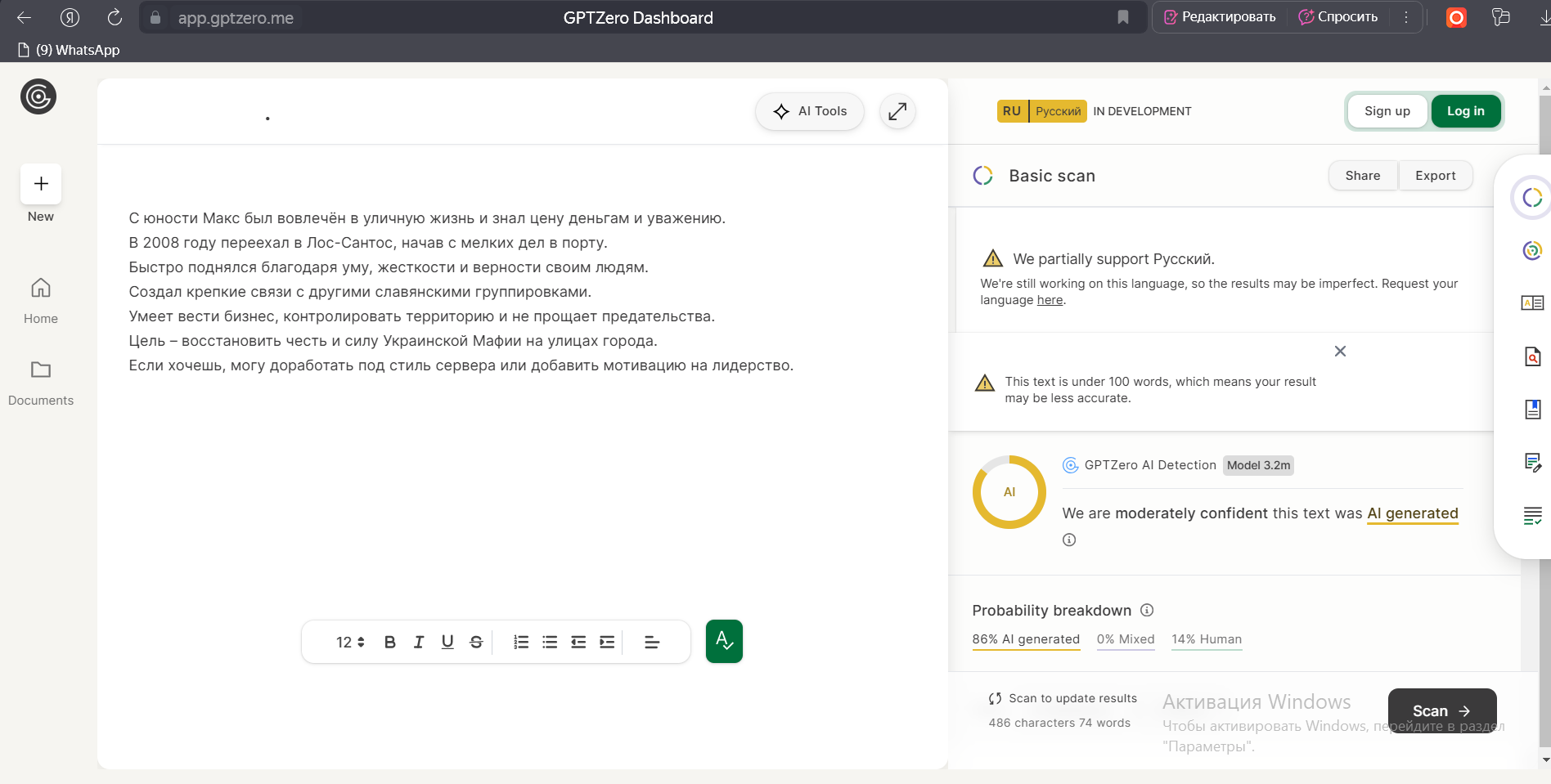The width and height of the screenshot is (1551, 784).
Task: Open the text alignment options
Action: (652, 643)
